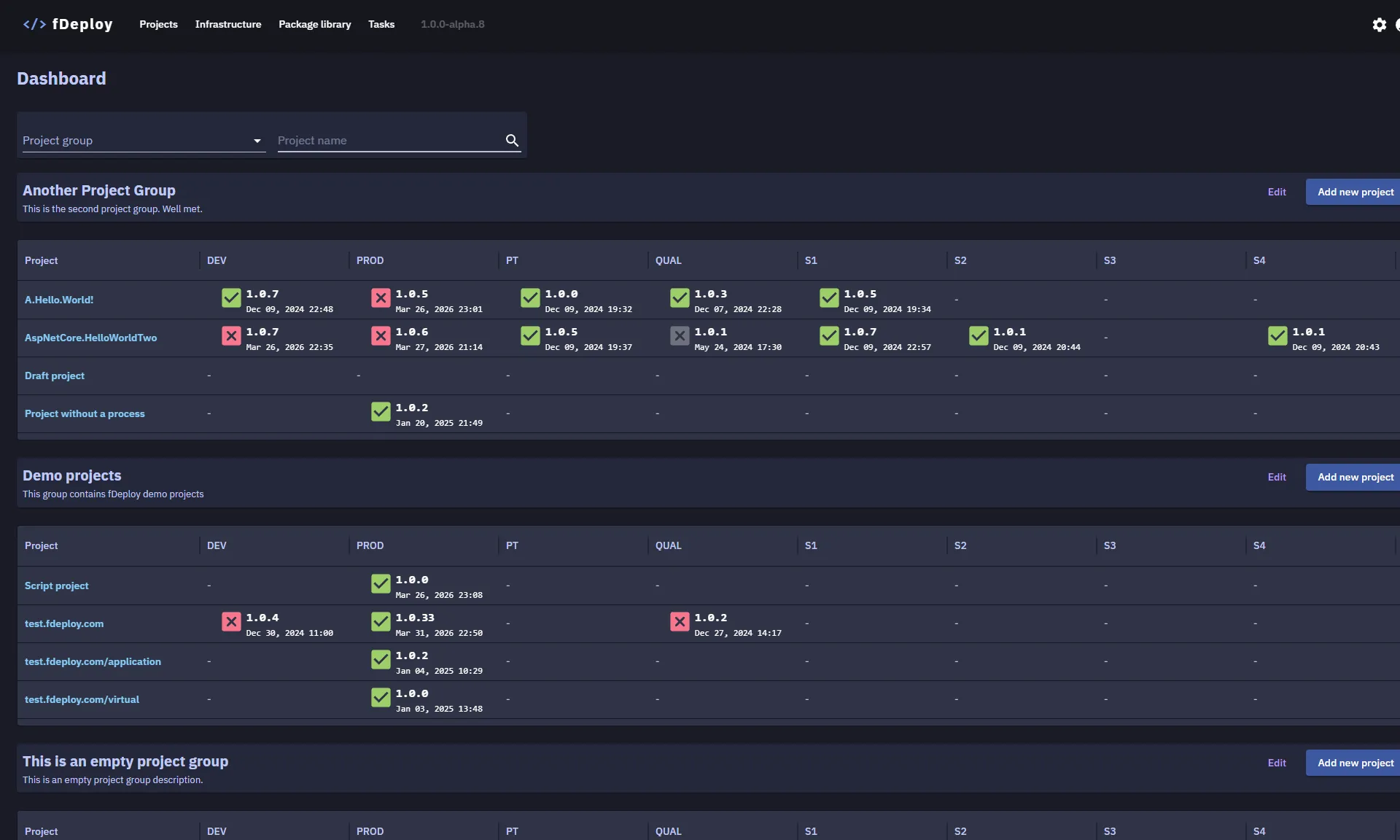Click green check on Project without a process PROD
This screenshot has height=840, width=1400.
(x=381, y=412)
